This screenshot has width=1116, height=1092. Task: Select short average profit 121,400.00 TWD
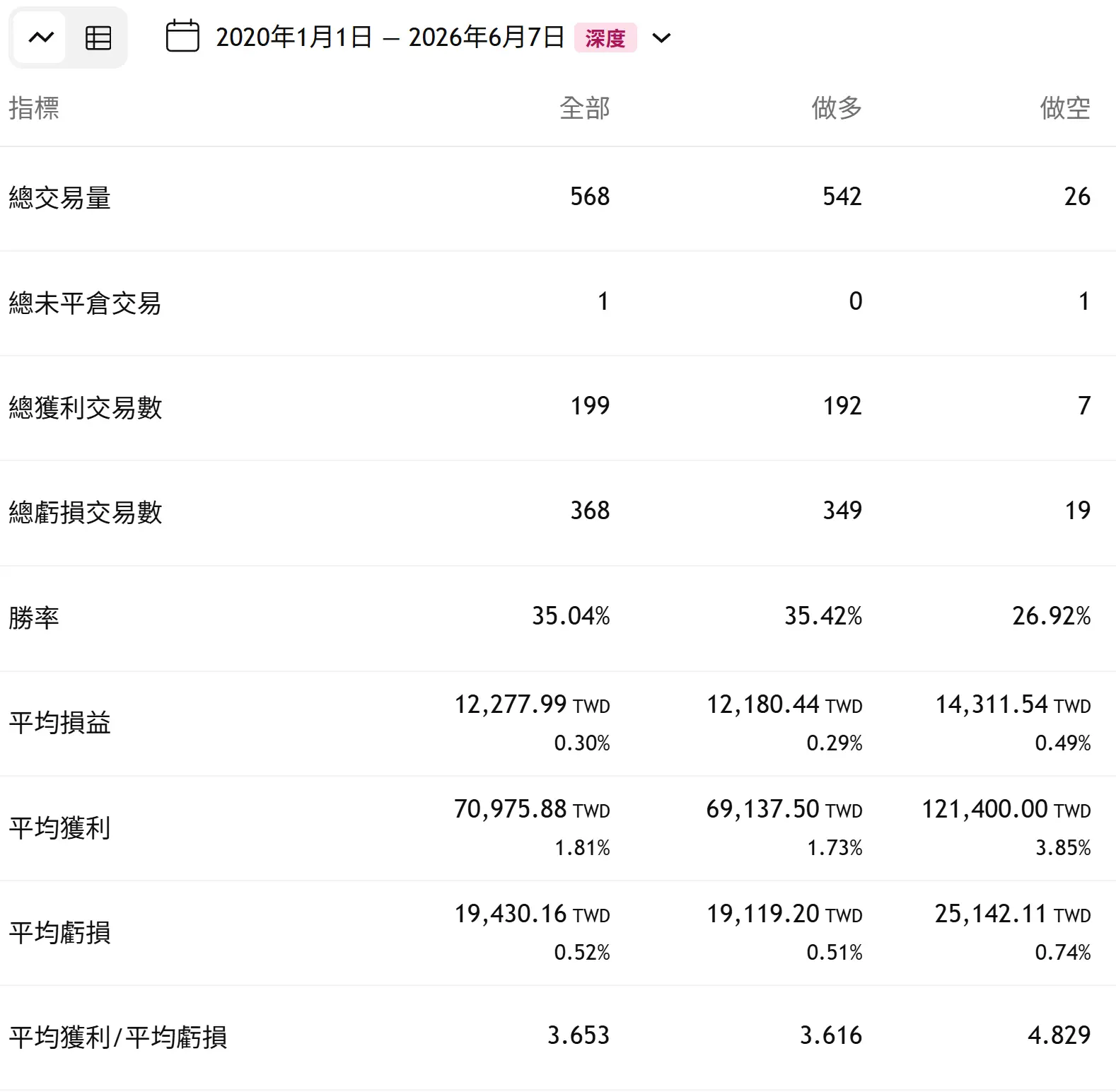(1006, 809)
